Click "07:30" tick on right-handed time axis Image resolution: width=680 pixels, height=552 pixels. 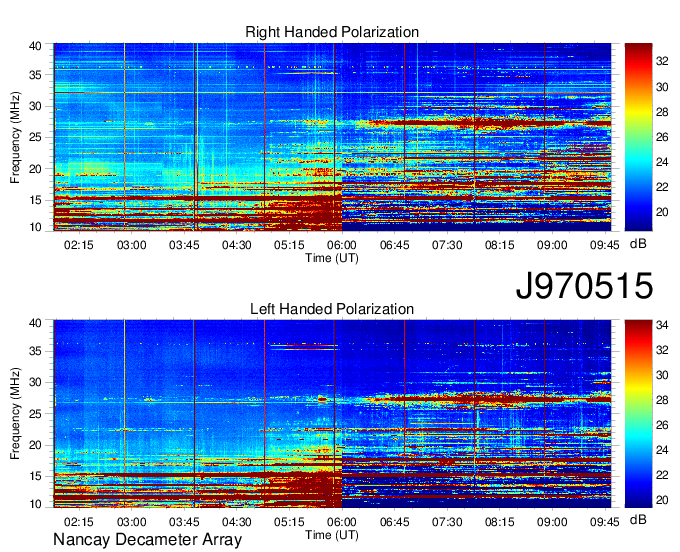click(447, 245)
